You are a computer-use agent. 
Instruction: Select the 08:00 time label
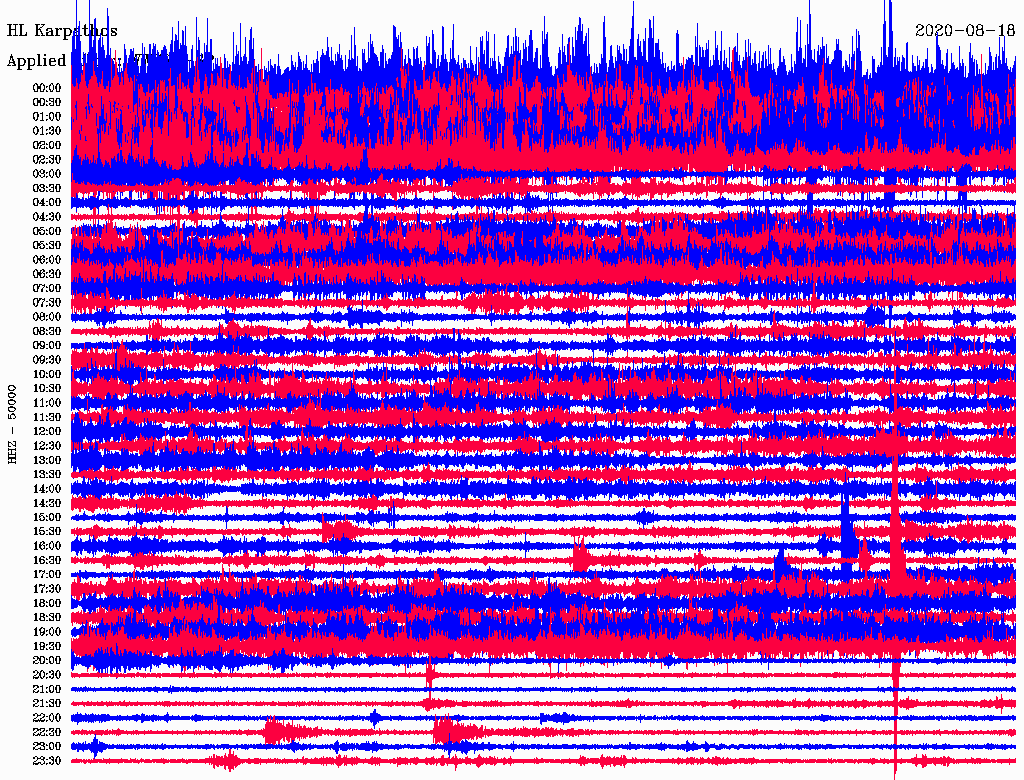tap(47, 317)
